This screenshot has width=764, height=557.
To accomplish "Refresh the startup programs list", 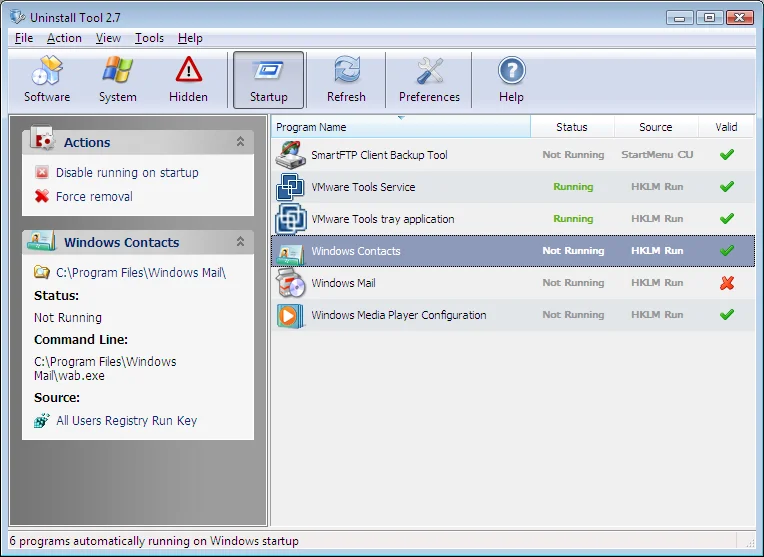I will (346, 80).
